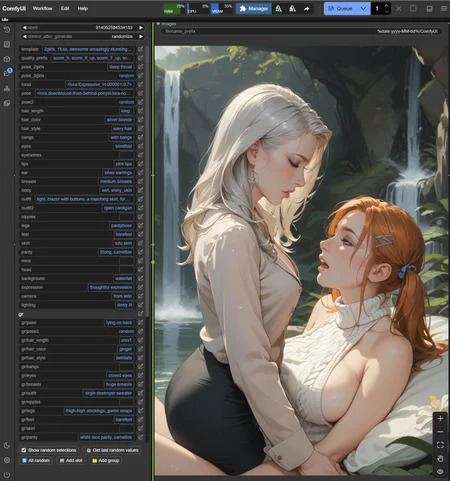Image resolution: width=450 pixels, height=481 pixels.
Task: Click the cancel X icon beside the batch count
Action: point(399,9)
